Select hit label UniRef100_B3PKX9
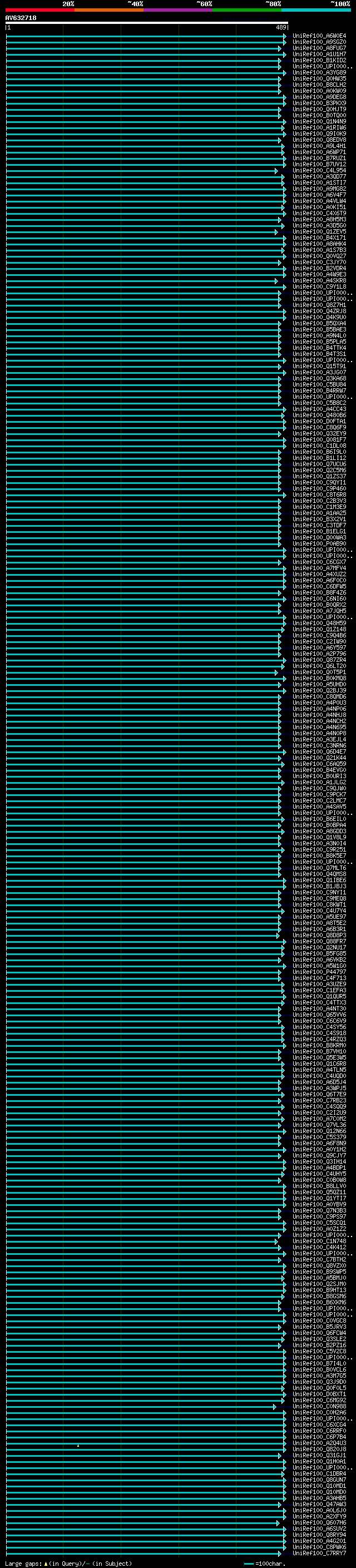 (x=319, y=103)
